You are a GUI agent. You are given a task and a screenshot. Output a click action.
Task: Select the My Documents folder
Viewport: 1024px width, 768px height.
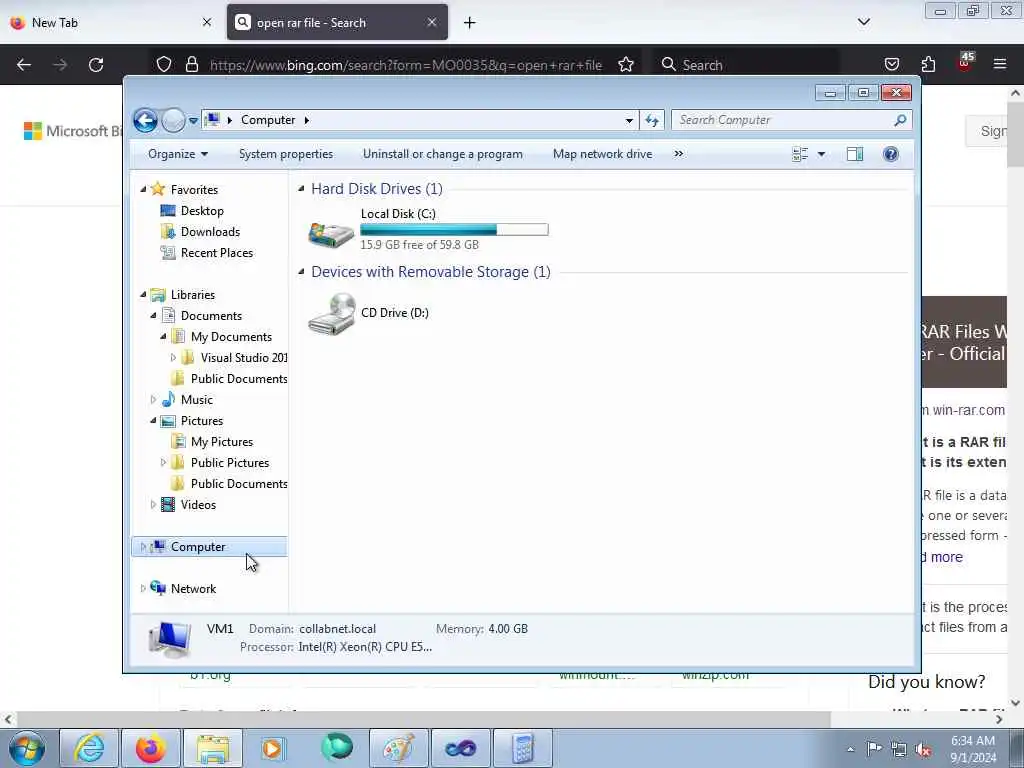click(x=231, y=337)
